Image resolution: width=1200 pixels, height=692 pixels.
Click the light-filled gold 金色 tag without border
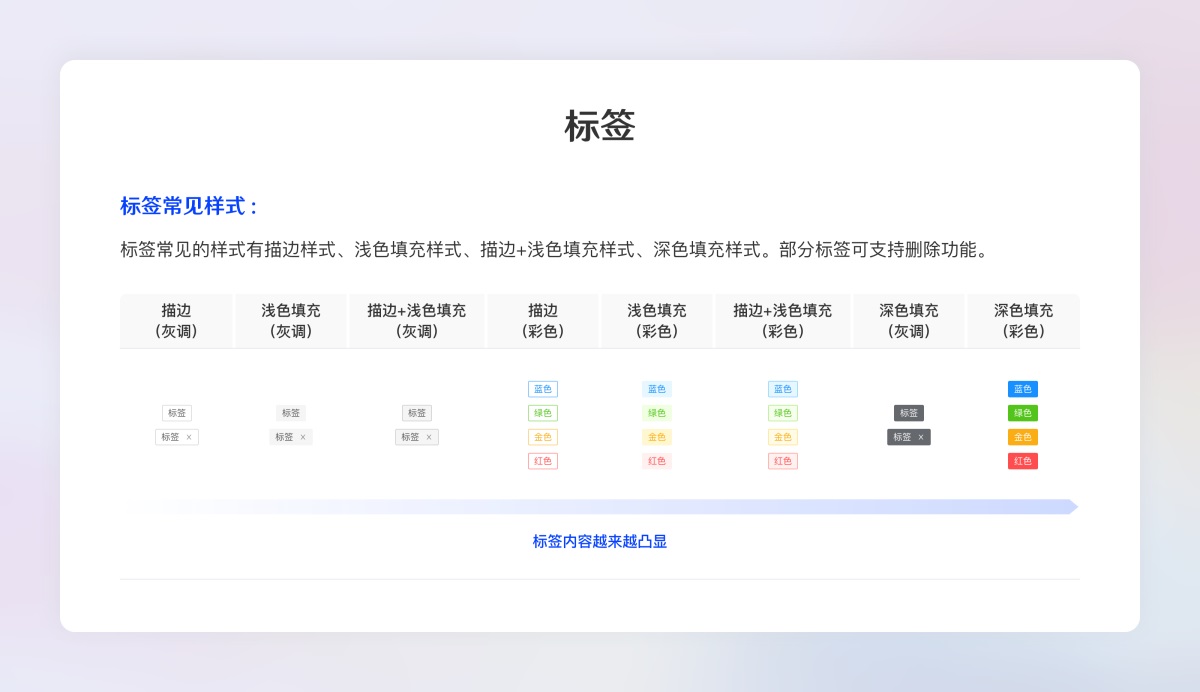click(x=656, y=437)
